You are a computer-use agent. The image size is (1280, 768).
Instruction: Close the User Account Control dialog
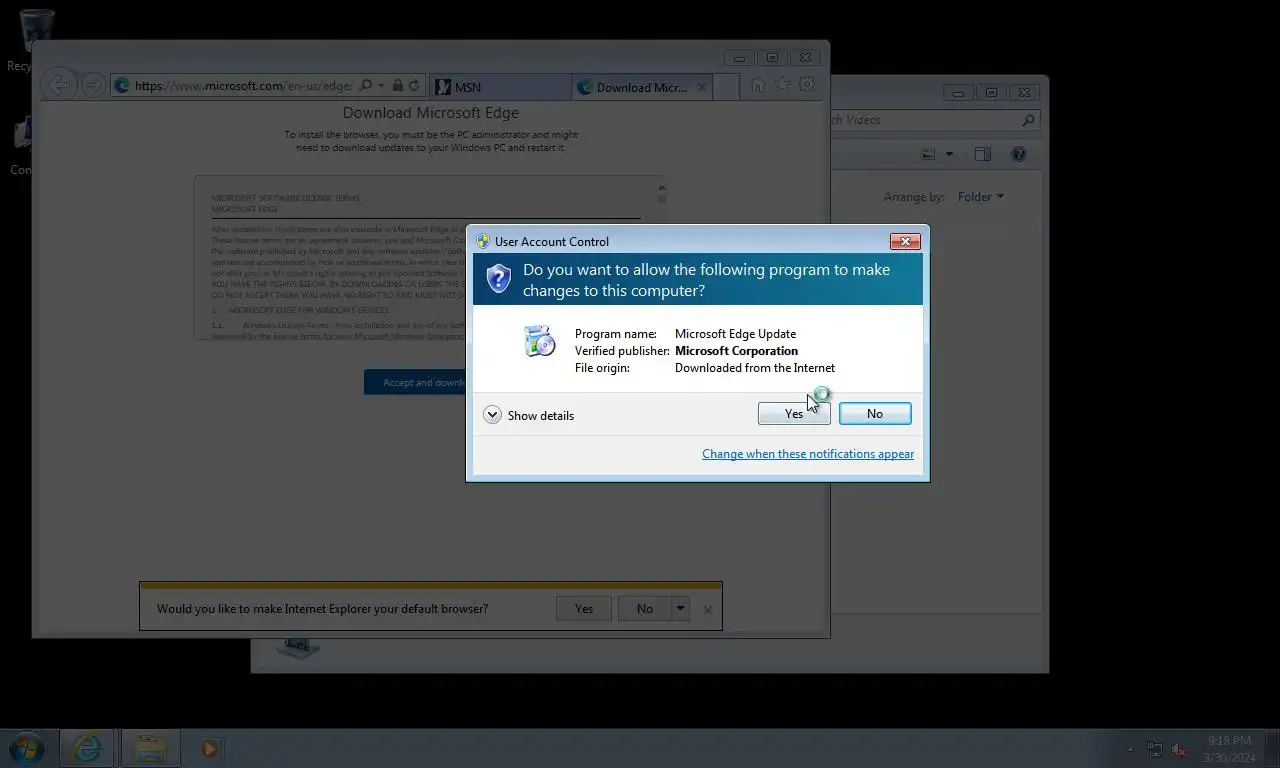click(905, 241)
